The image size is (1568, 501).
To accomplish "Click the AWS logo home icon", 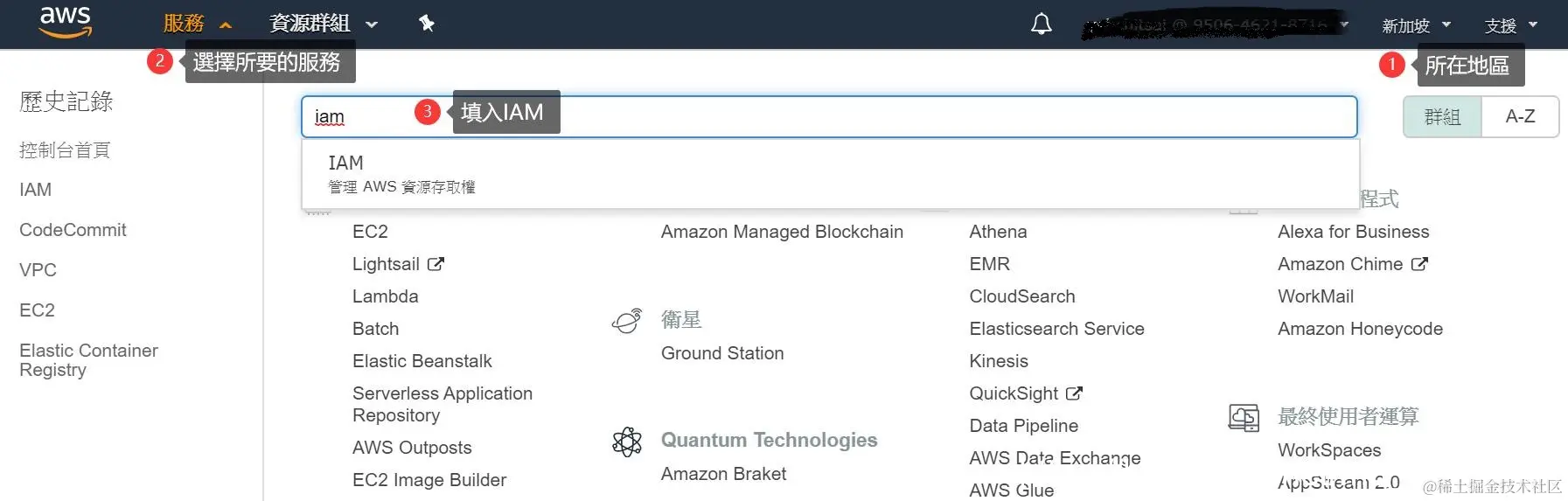I will (65, 22).
